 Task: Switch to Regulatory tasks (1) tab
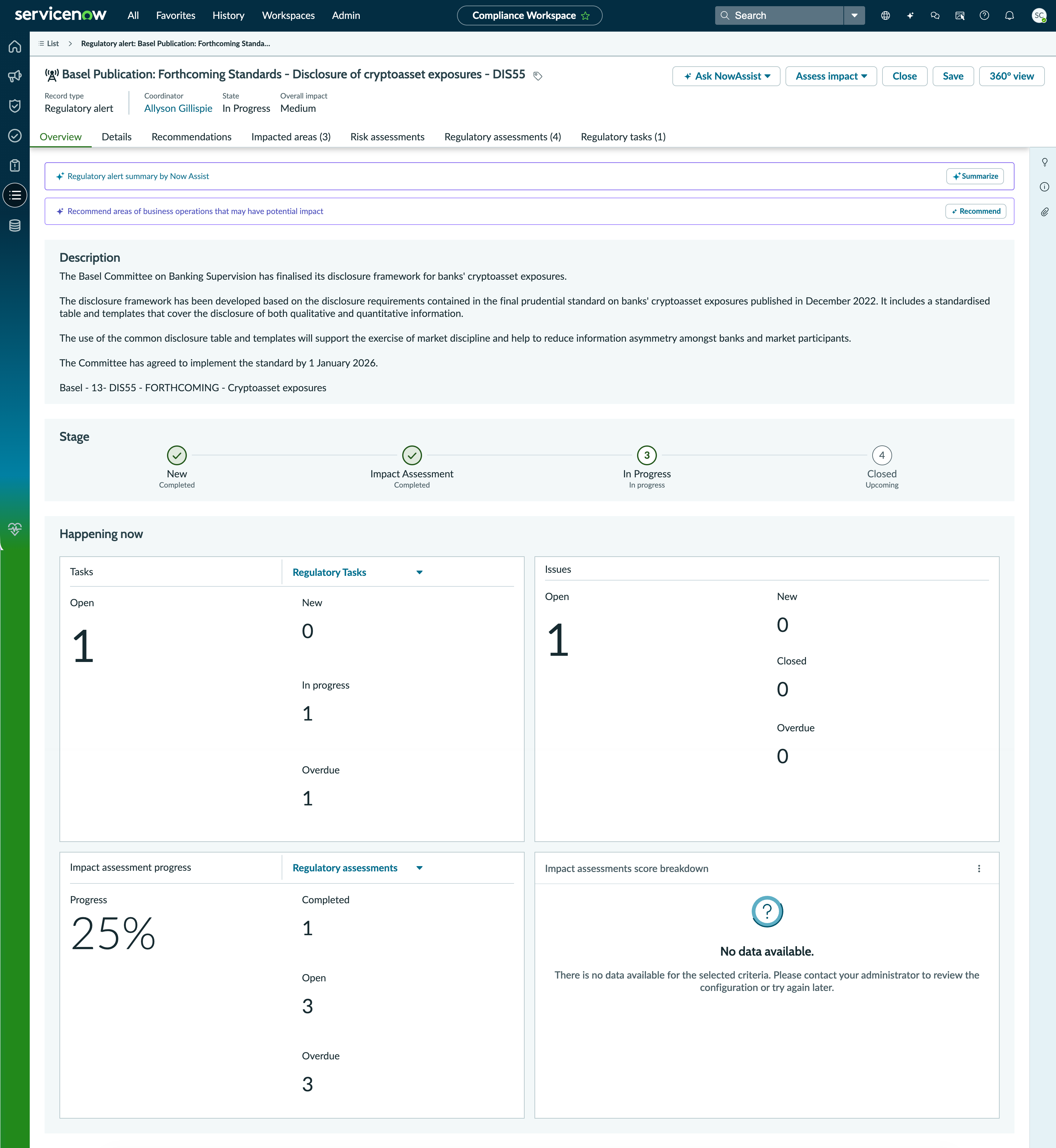tap(623, 137)
